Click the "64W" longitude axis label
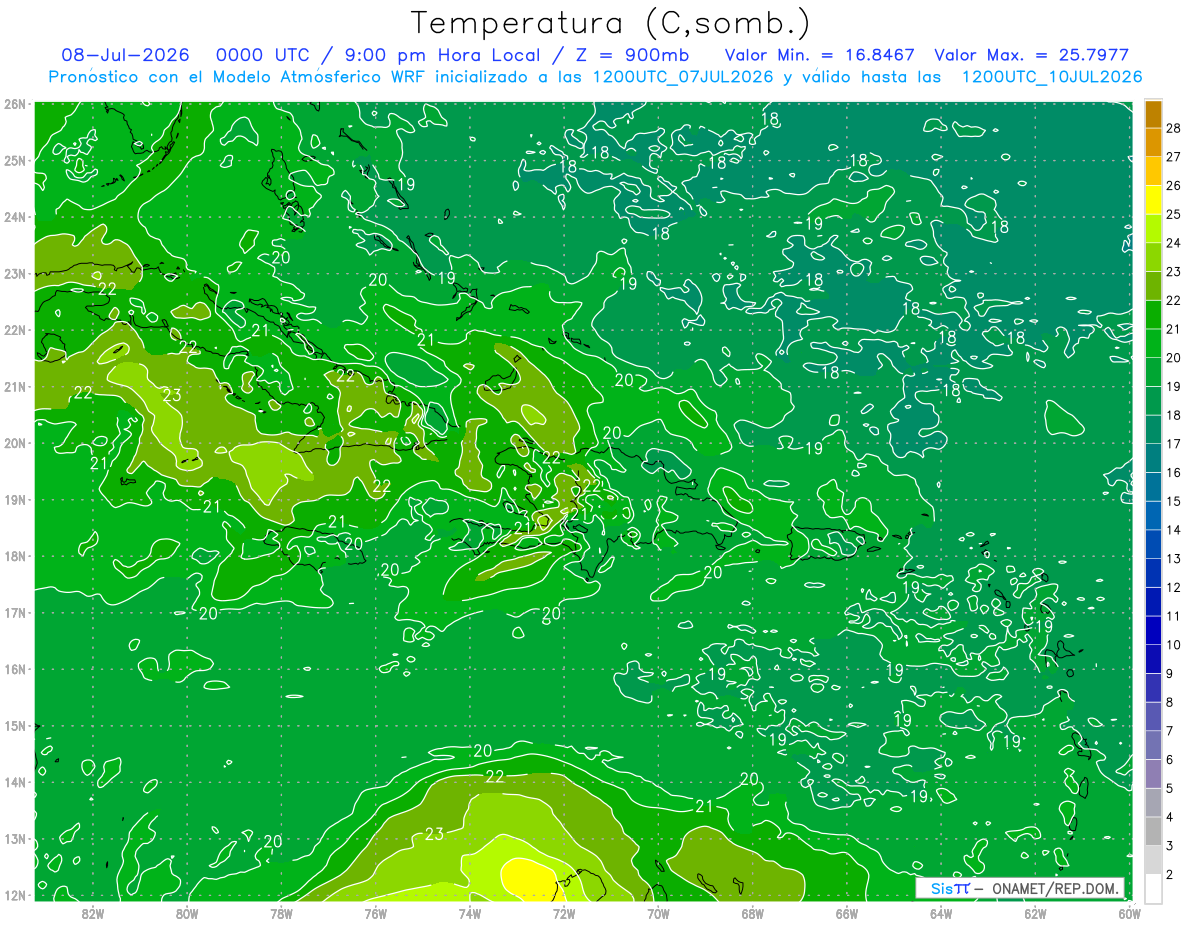 [941, 912]
